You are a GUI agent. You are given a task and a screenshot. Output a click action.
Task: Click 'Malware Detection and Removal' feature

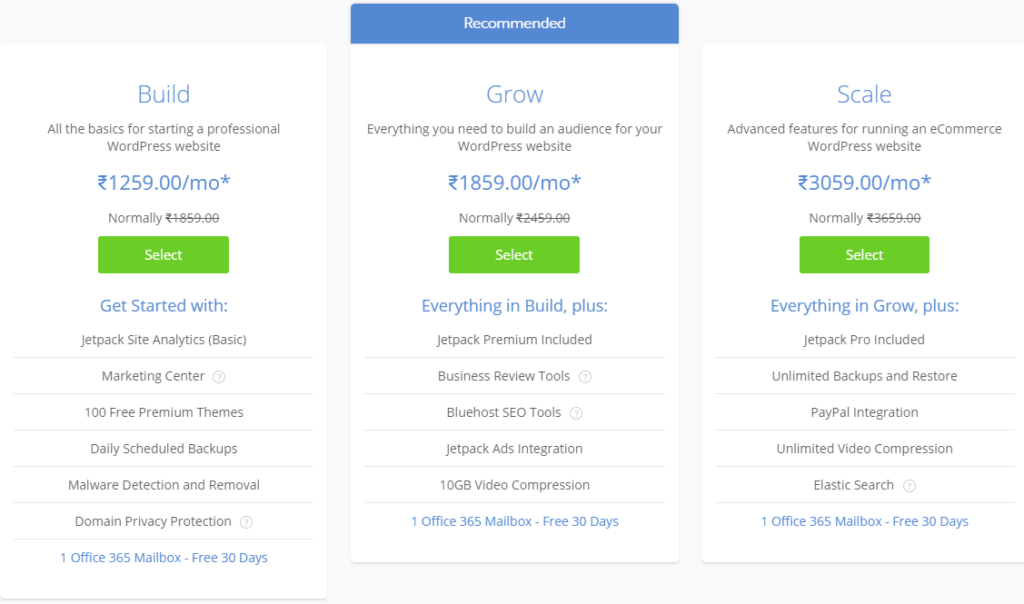click(164, 485)
